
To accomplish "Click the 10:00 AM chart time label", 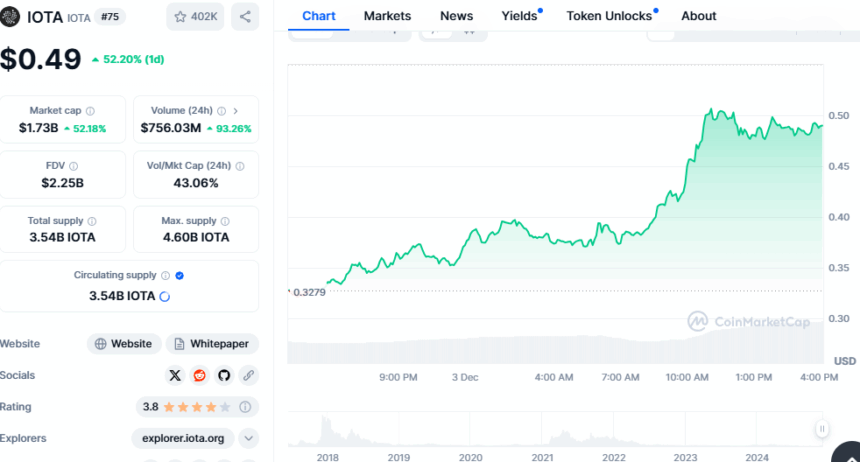I will click(x=687, y=378).
